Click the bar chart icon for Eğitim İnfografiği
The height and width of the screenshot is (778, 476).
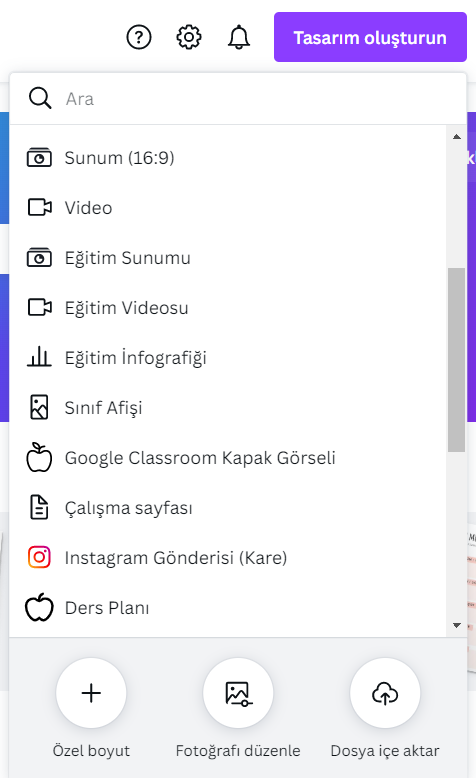click(x=39, y=357)
